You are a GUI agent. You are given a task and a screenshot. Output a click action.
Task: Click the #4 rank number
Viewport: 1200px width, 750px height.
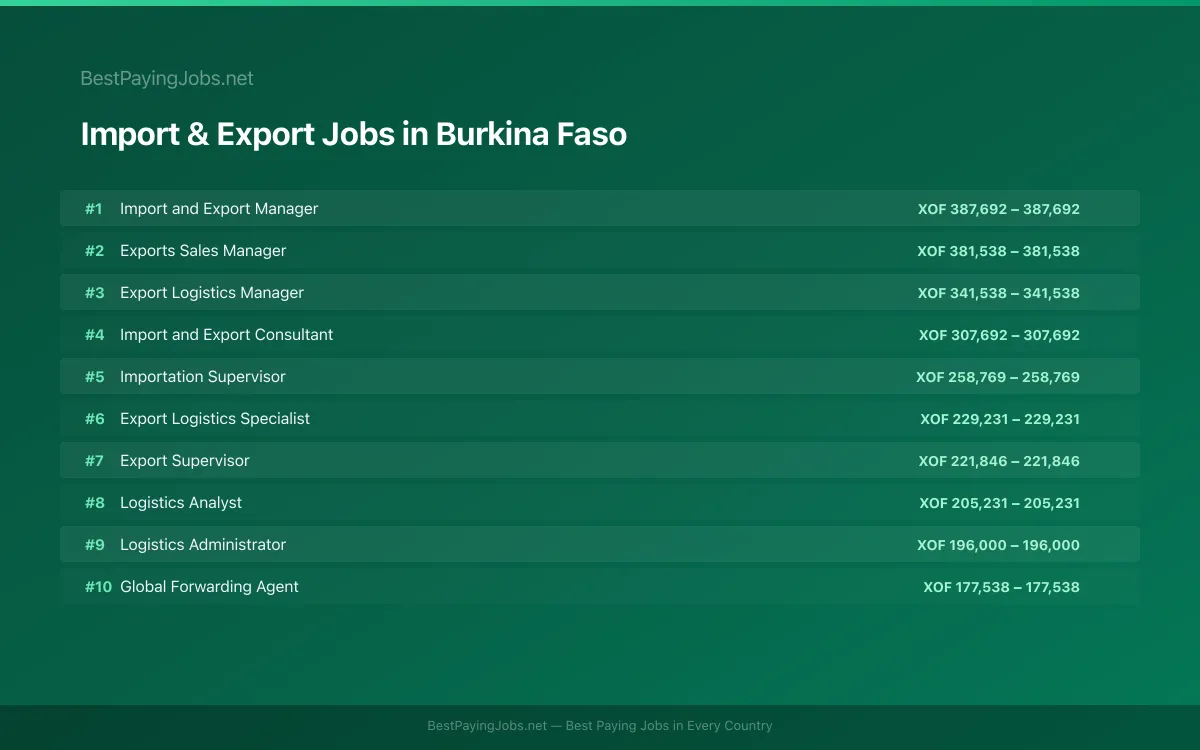(94, 335)
